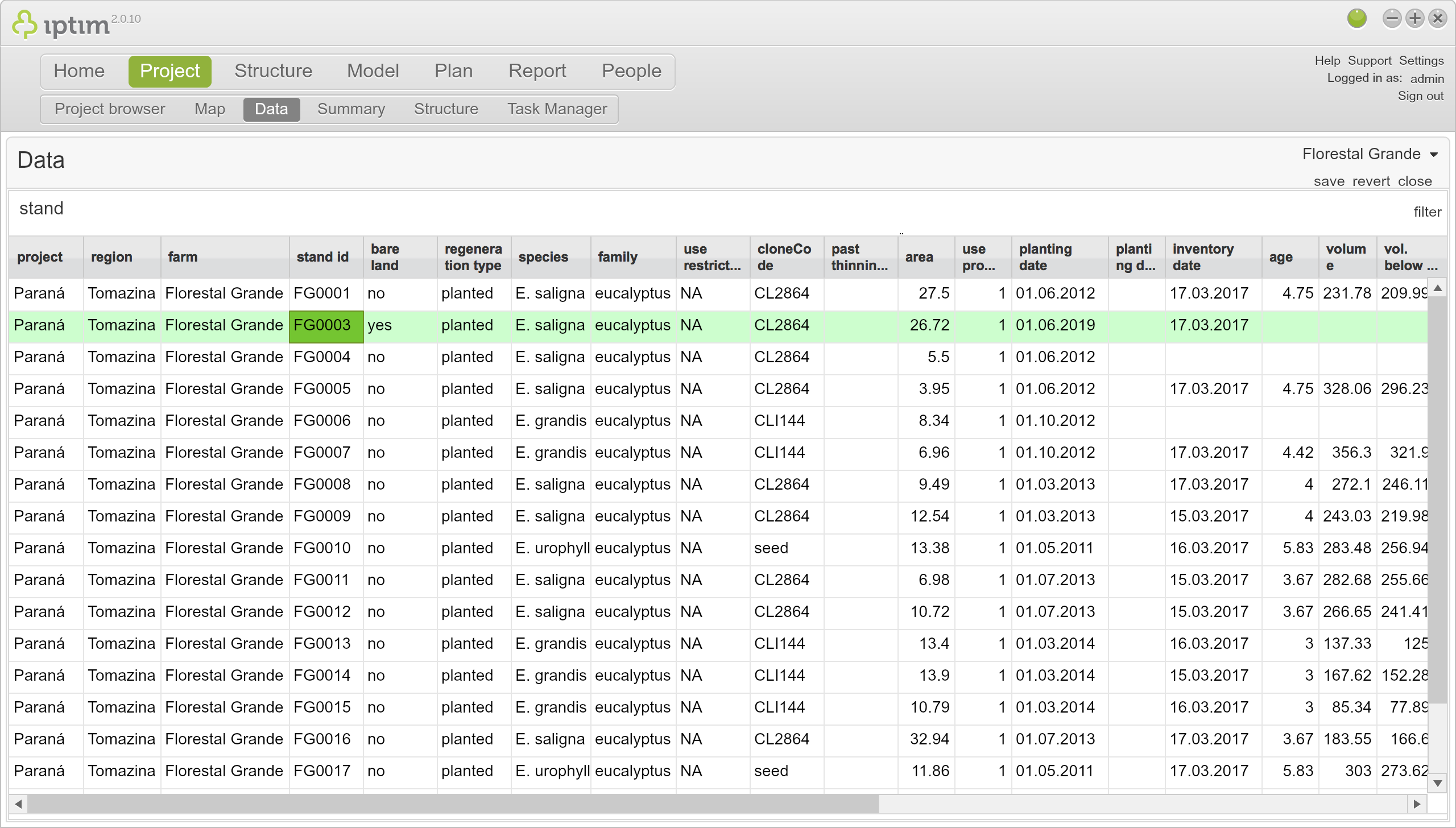Screen dimensions: 1456x828
Task: Save the data changes
Action: [1329, 181]
